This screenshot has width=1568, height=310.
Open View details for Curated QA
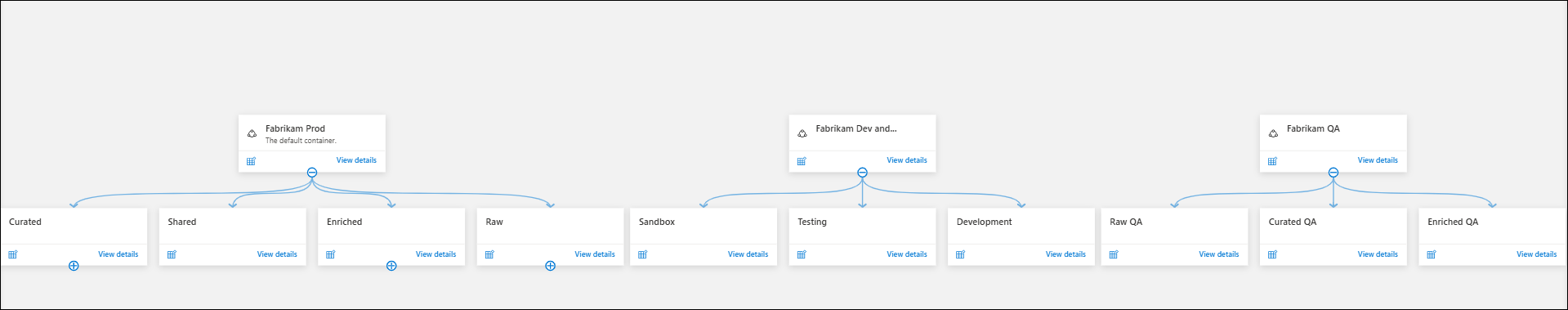[1378, 254]
